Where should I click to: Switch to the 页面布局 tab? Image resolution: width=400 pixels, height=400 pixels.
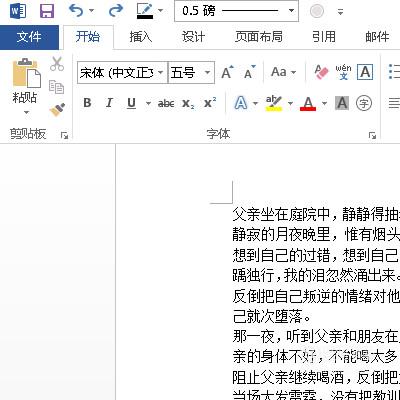(259, 37)
